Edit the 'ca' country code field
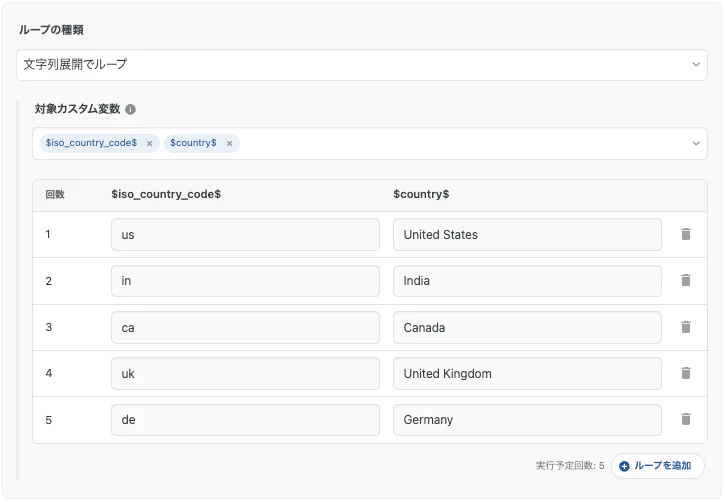Screen dimensions: 725x502 (x=245, y=328)
